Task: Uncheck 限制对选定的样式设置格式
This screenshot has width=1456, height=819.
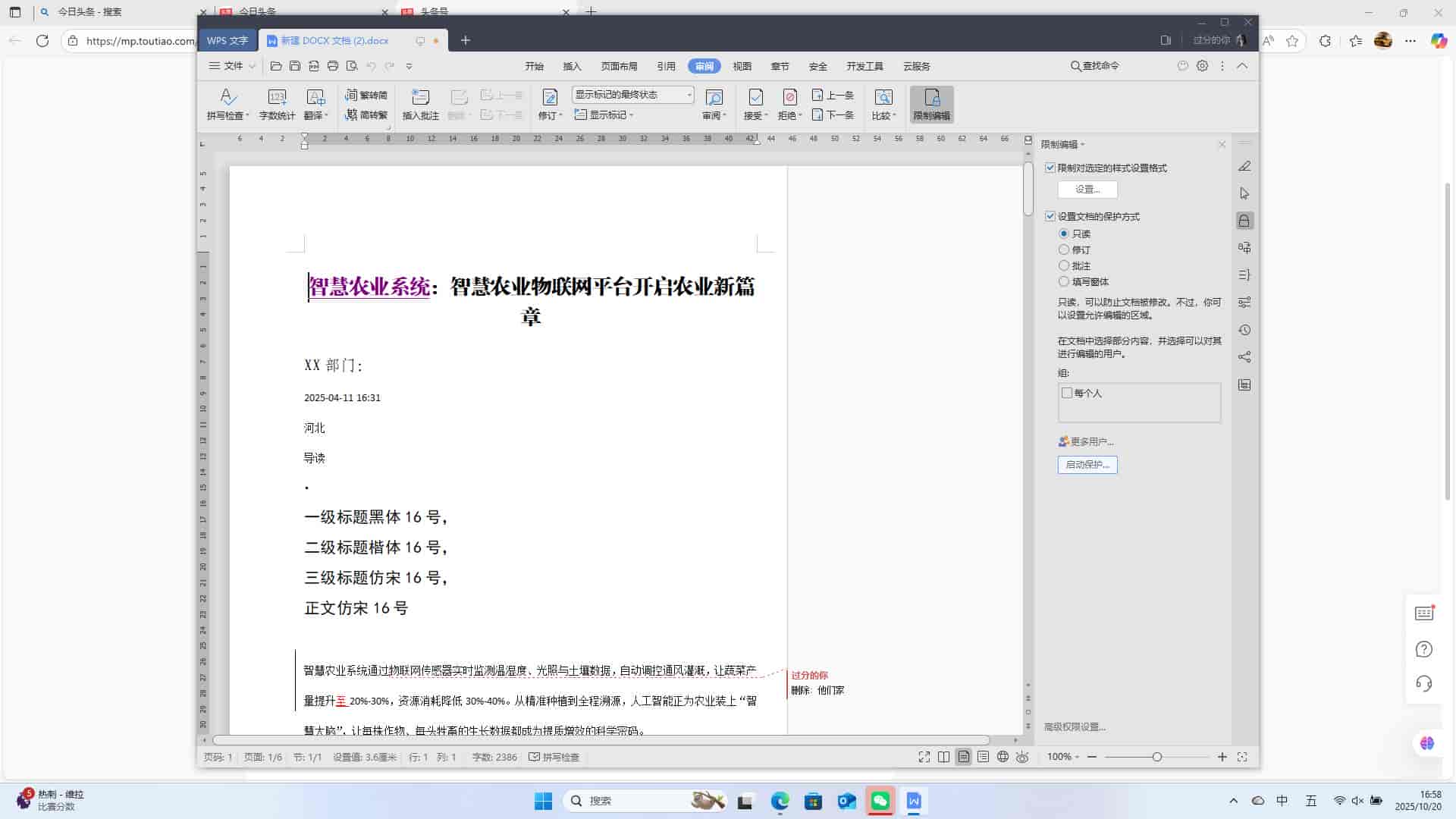Action: (x=1050, y=168)
